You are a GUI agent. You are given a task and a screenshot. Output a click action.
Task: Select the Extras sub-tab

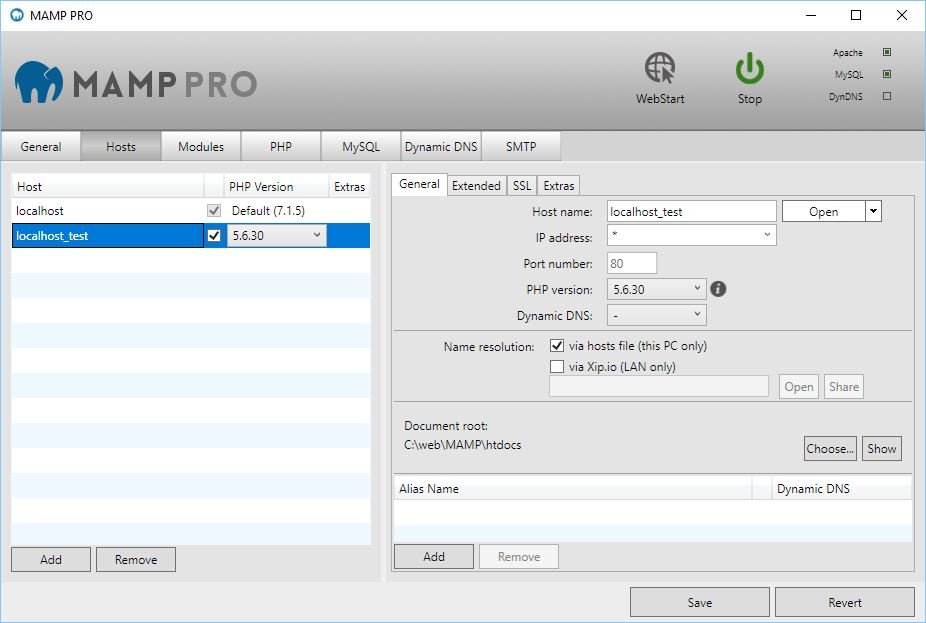coord(559,185)
